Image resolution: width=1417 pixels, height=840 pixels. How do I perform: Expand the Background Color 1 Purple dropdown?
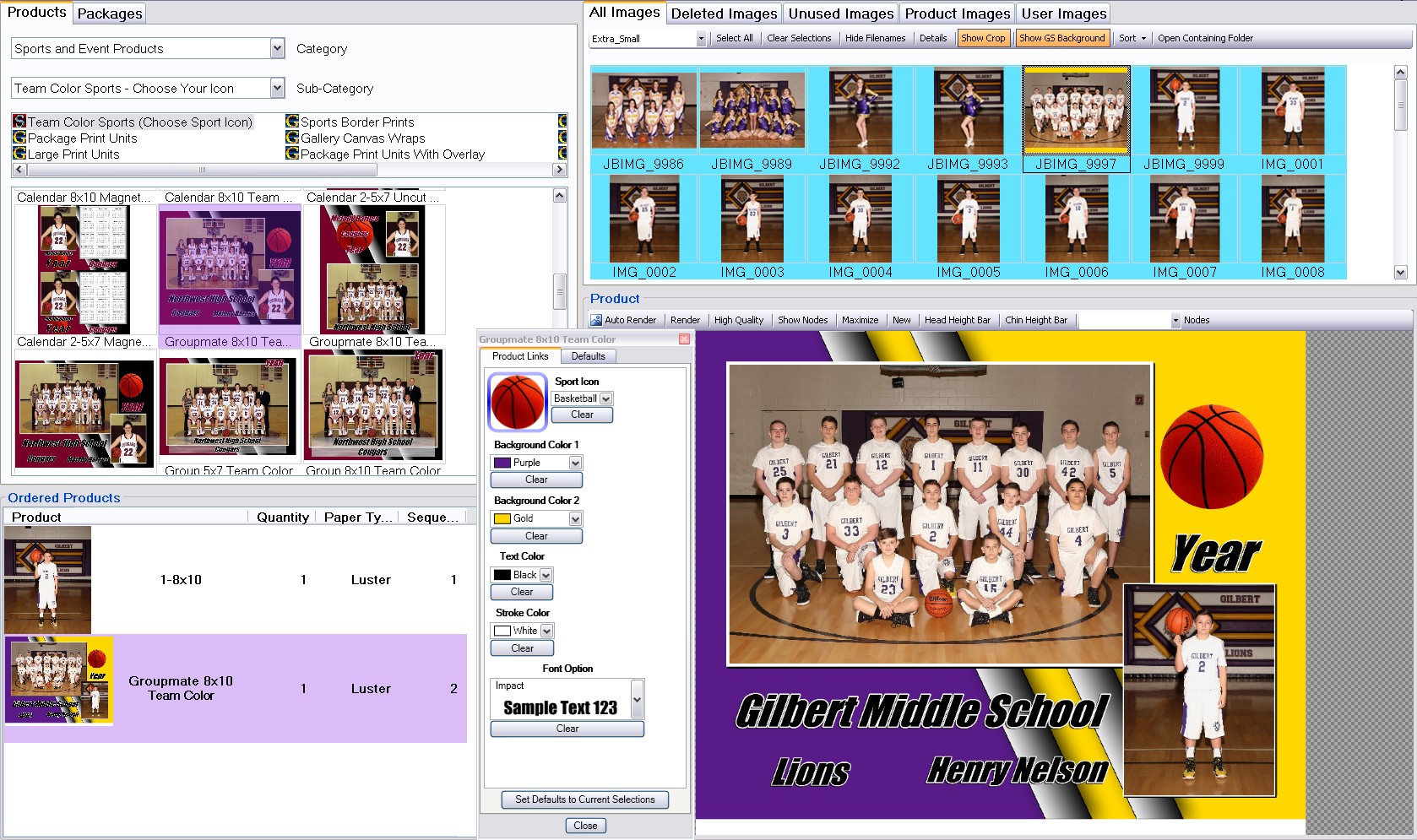(575, 463)
